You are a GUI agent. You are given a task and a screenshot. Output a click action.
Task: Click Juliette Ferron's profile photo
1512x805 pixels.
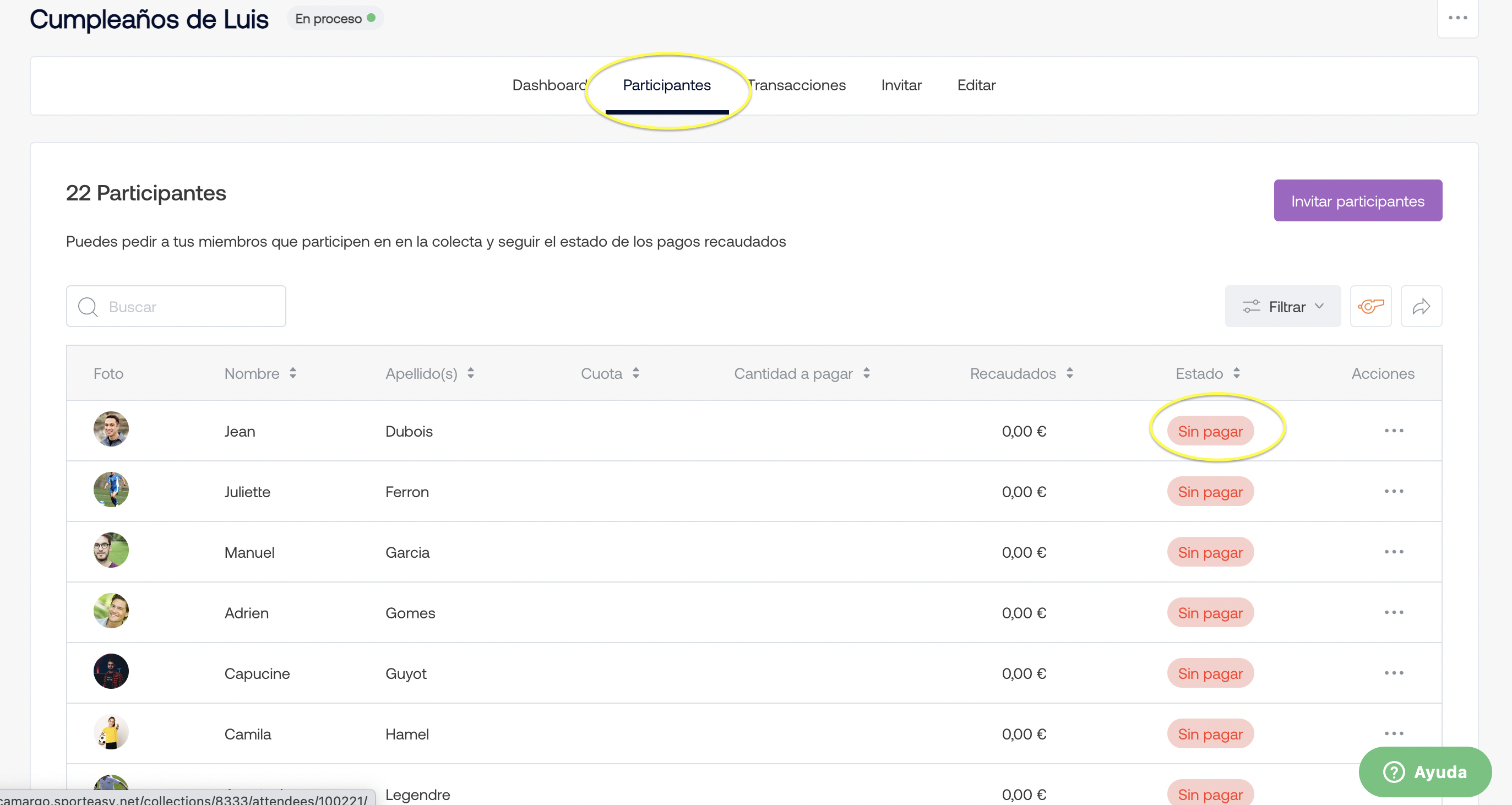tap(111, 489)
